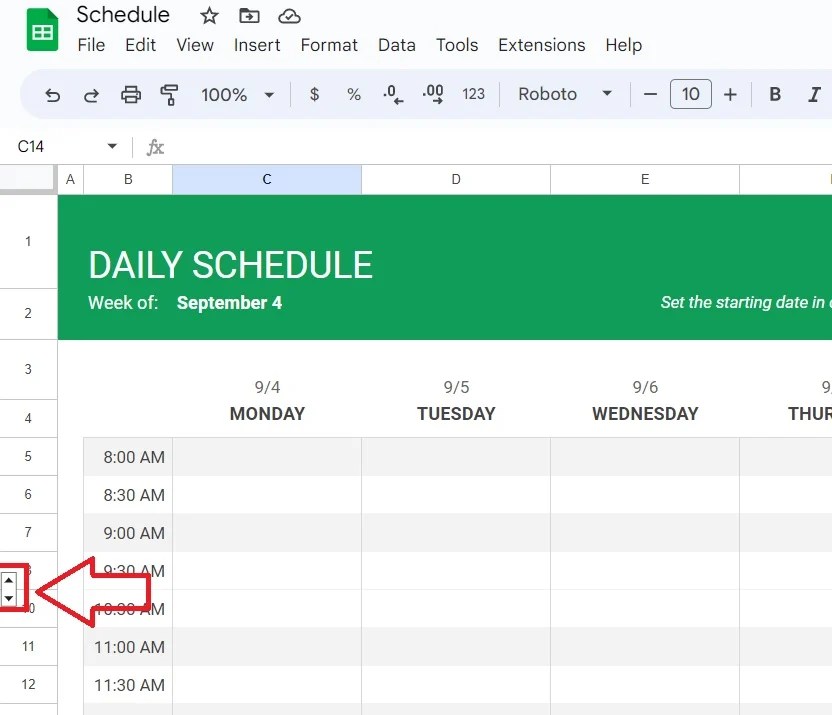
Task: Click the Print icon
Action: [x=130, y=93]
